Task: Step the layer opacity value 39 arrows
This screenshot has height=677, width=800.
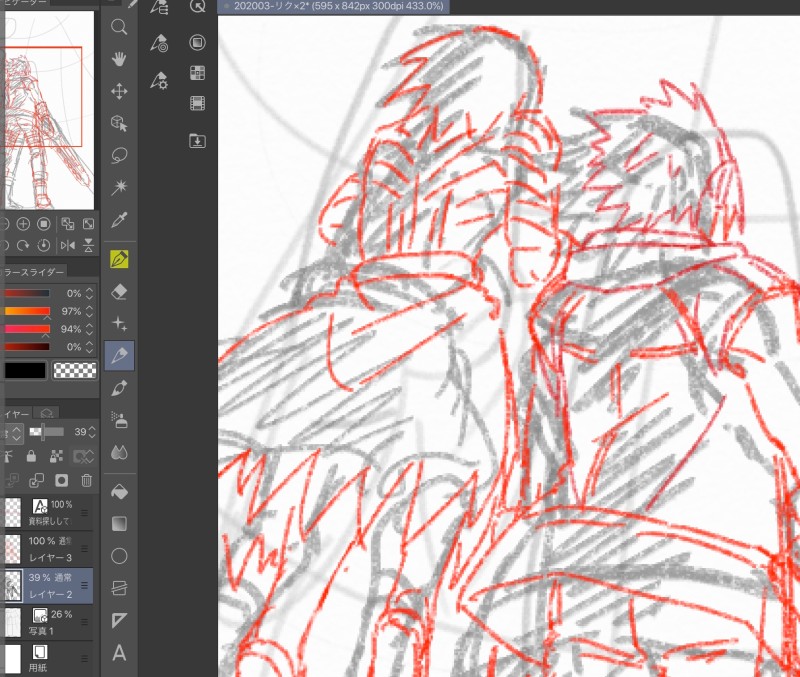Action: click(92, 432)
